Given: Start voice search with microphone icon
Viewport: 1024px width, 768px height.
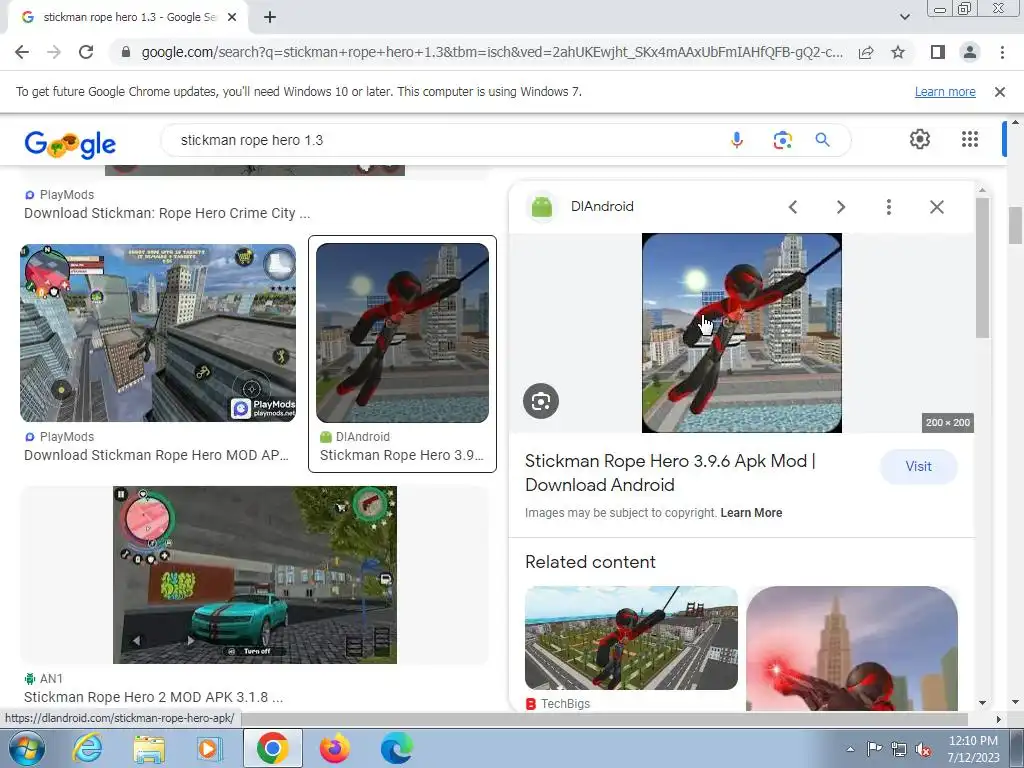Looking at the screenshot, I should tap(737, 140).
